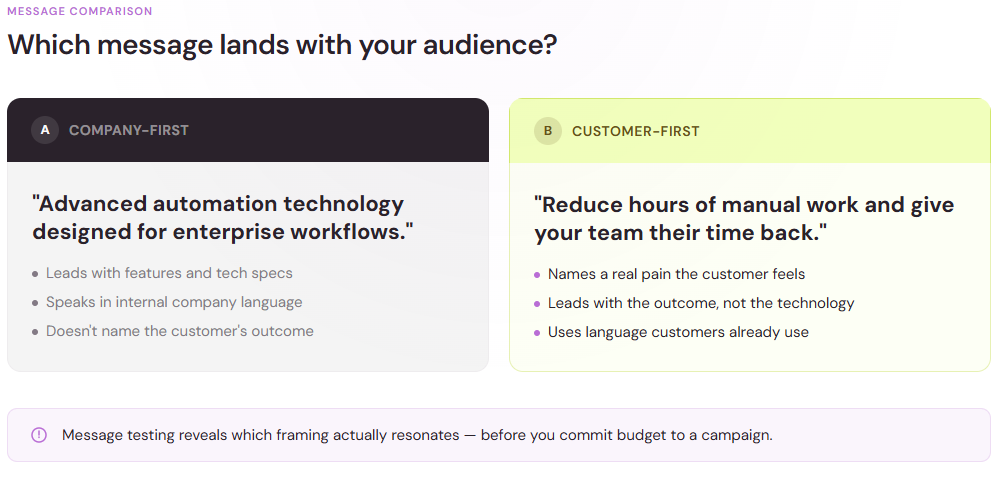Select the CUSTOMER-FIRST header label
Viewport: 1004px width, 477px height.
click(635, 131)
